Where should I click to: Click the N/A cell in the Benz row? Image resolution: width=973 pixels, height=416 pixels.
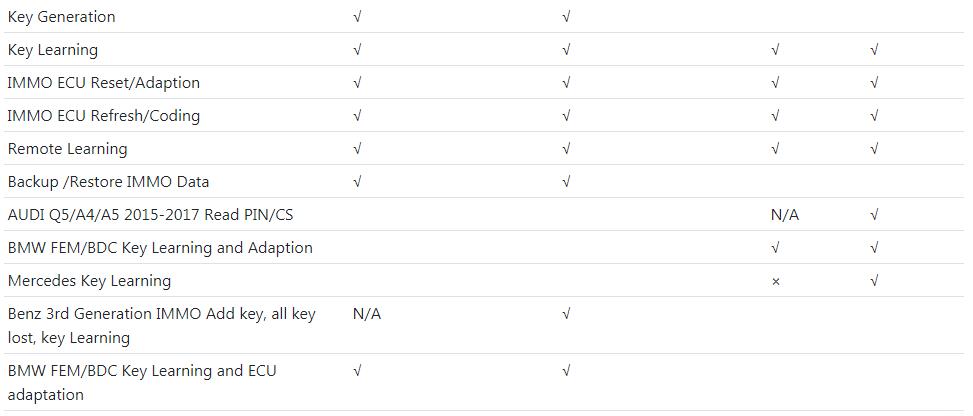tap(367, 314)
